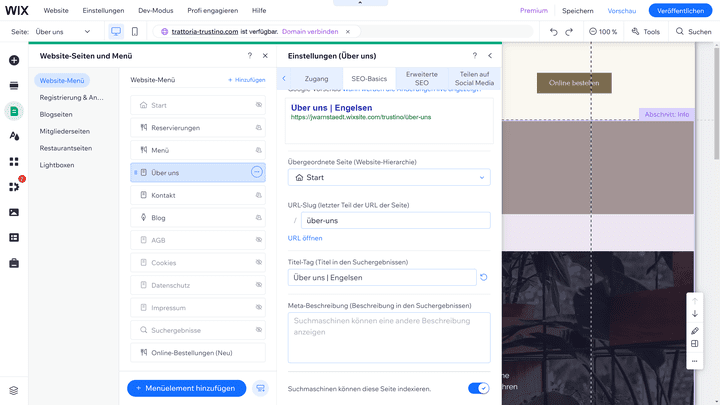Toggle search engine indexing switch

click(x=478, y=388)
